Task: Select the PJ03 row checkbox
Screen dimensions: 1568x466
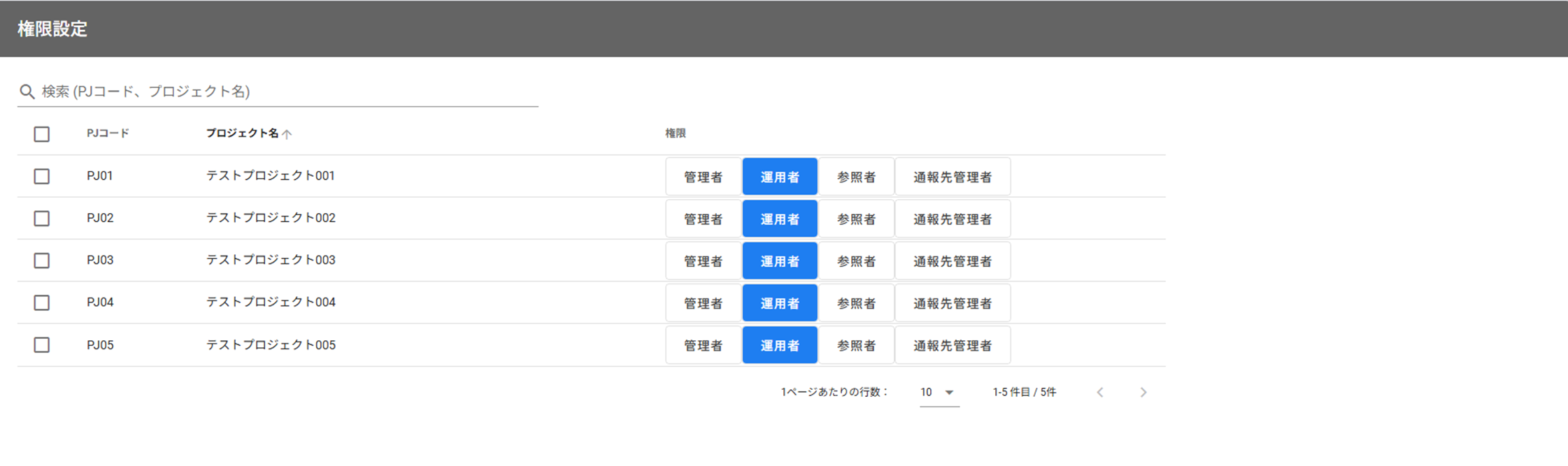Action: point(42,261)
